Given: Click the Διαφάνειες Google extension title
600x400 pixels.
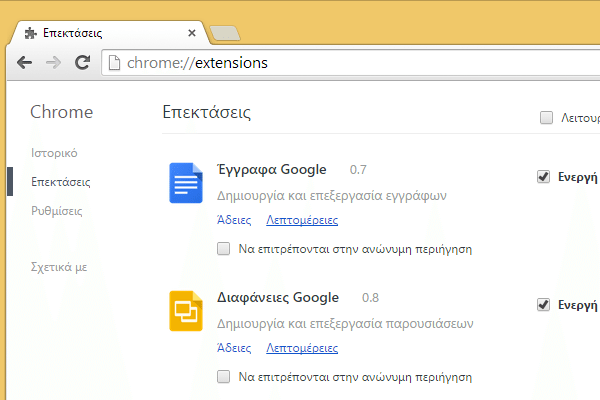Looking at the screenshot, I should click(x=278, y=297).
